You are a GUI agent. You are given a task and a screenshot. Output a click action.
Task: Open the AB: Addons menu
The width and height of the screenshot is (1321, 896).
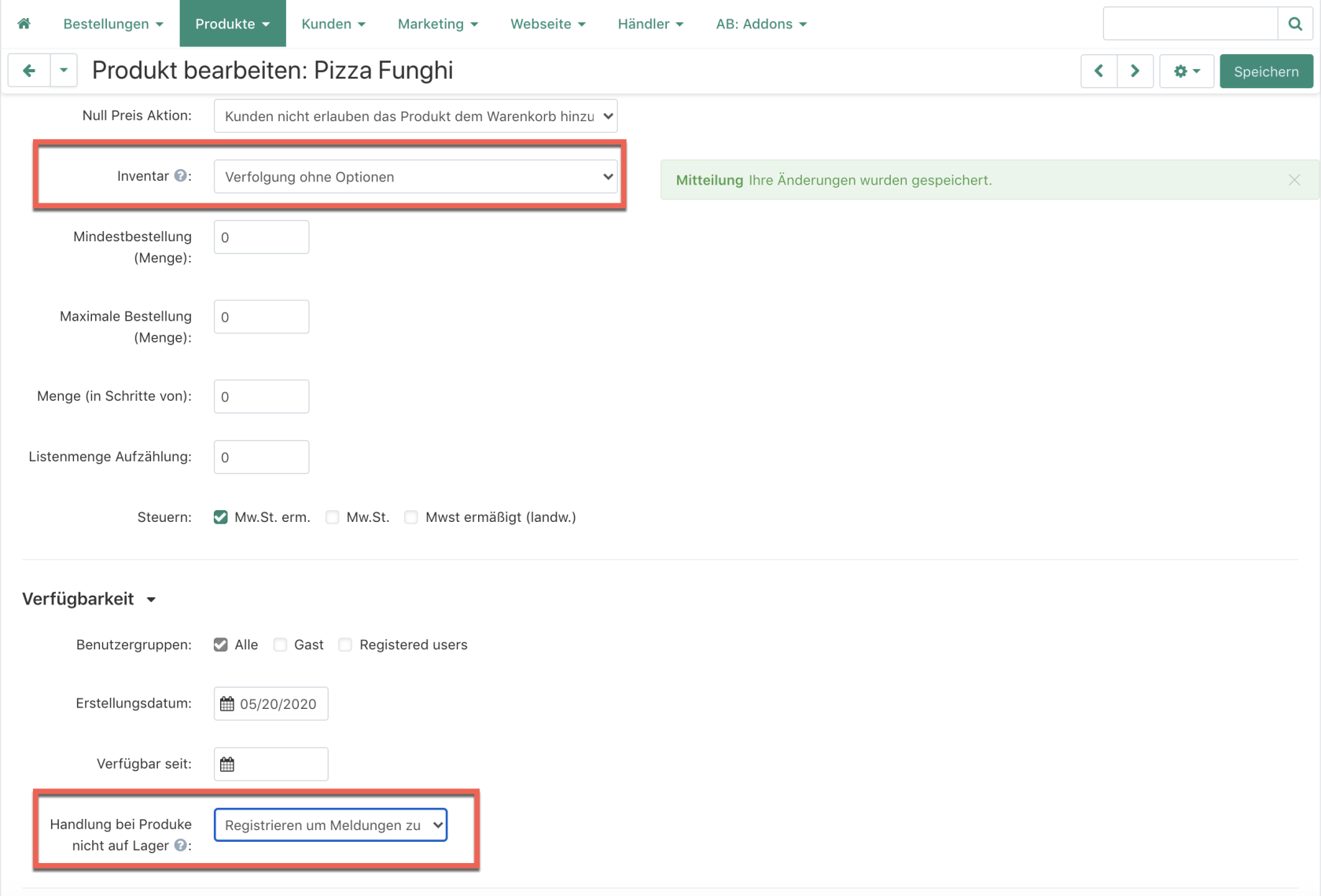tap(761, 24)
